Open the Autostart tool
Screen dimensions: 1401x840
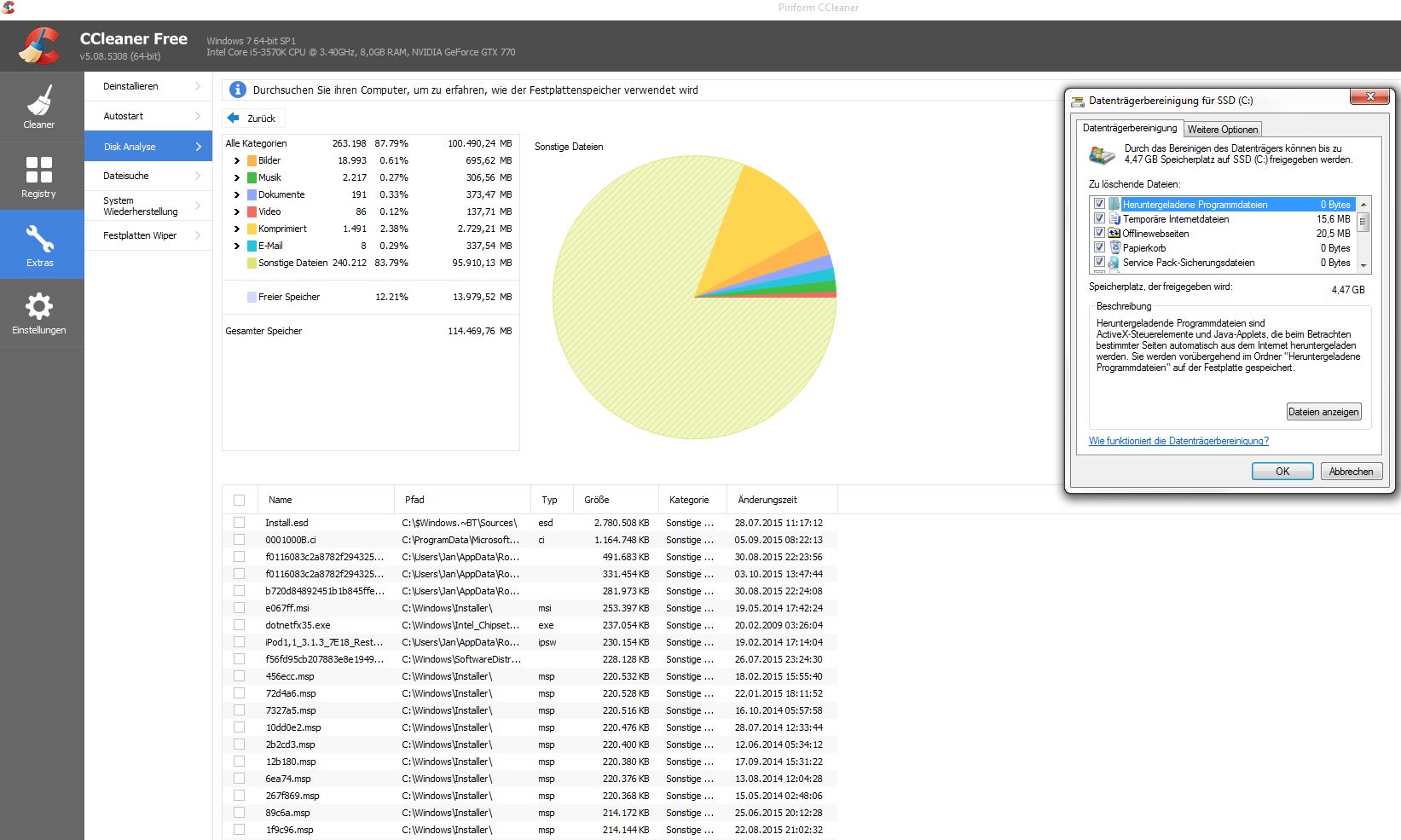(x=148, y=116)
